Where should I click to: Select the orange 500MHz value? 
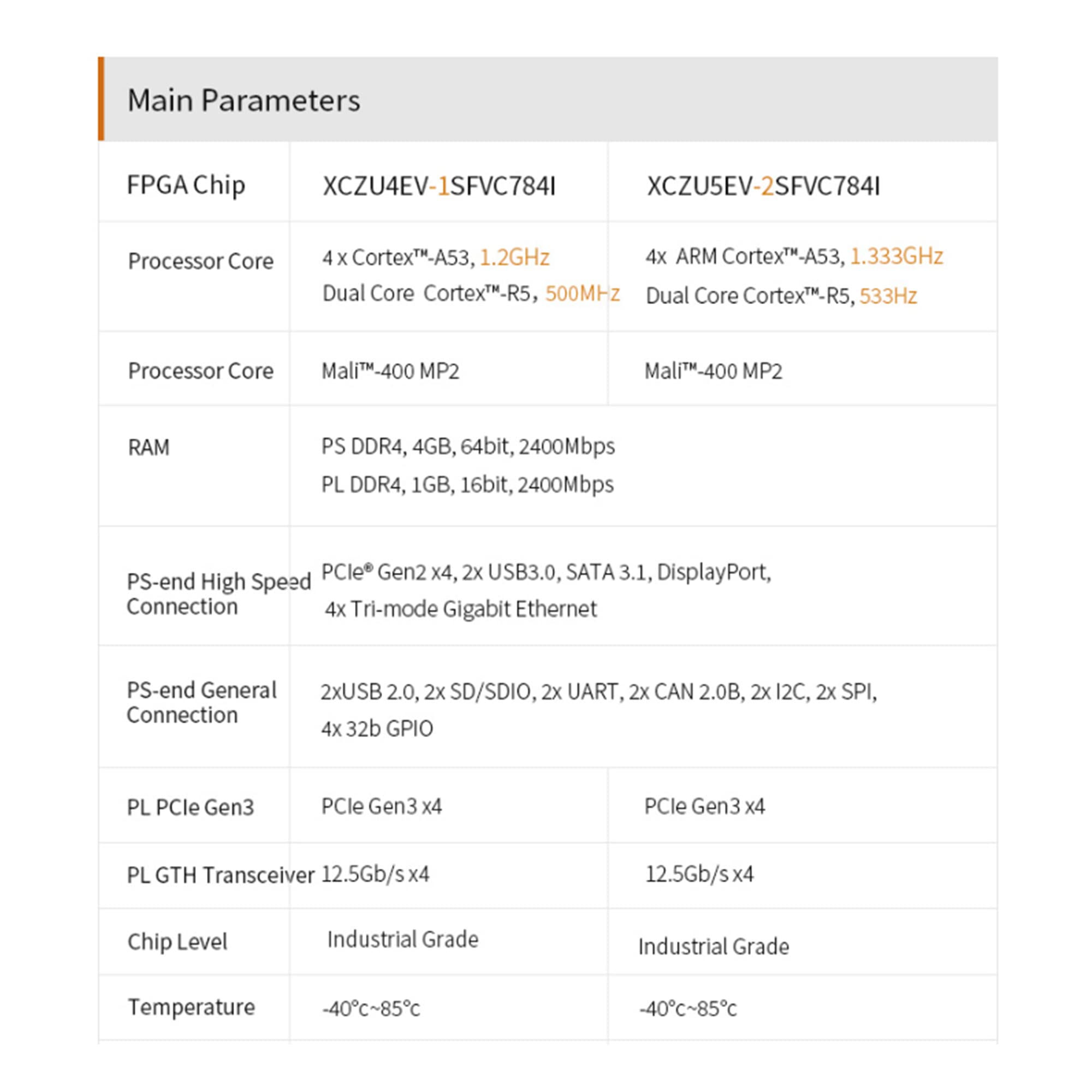[582, 294]
